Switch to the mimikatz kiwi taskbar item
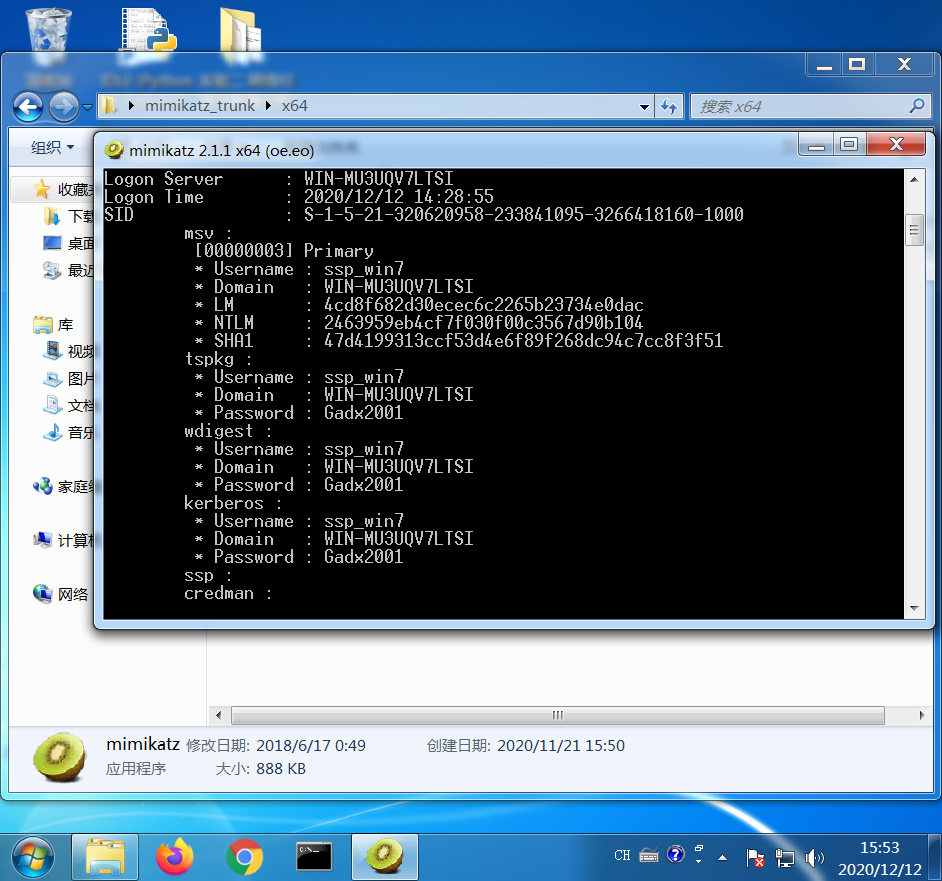 (x=384, y=858)
